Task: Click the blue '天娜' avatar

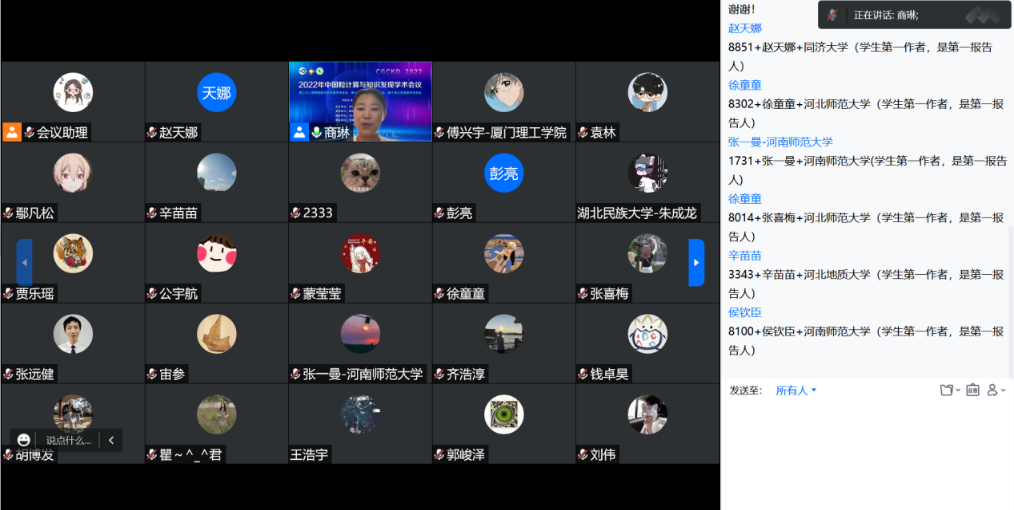Action: pos(217,92)
